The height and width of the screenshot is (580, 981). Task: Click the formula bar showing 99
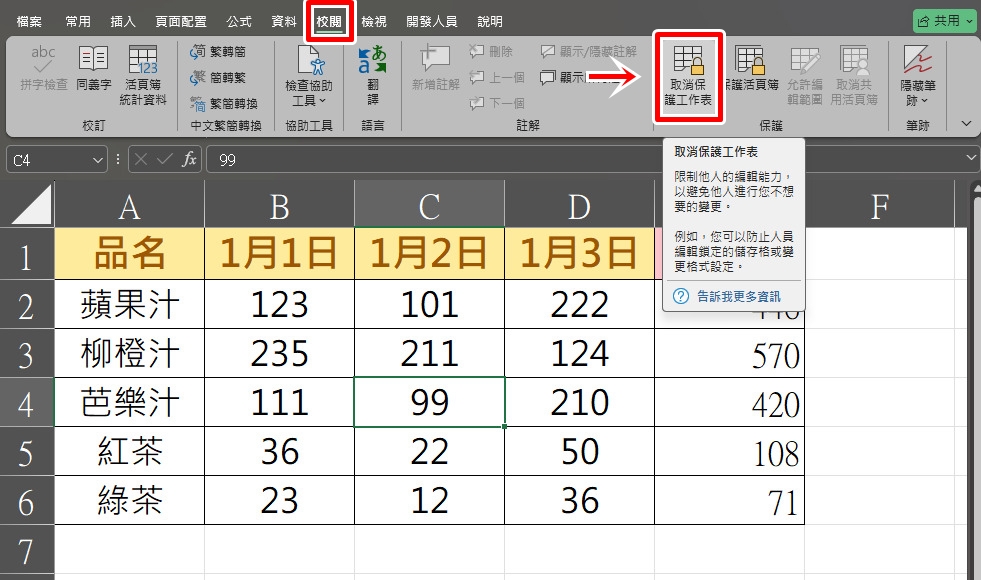coord(432,160)
